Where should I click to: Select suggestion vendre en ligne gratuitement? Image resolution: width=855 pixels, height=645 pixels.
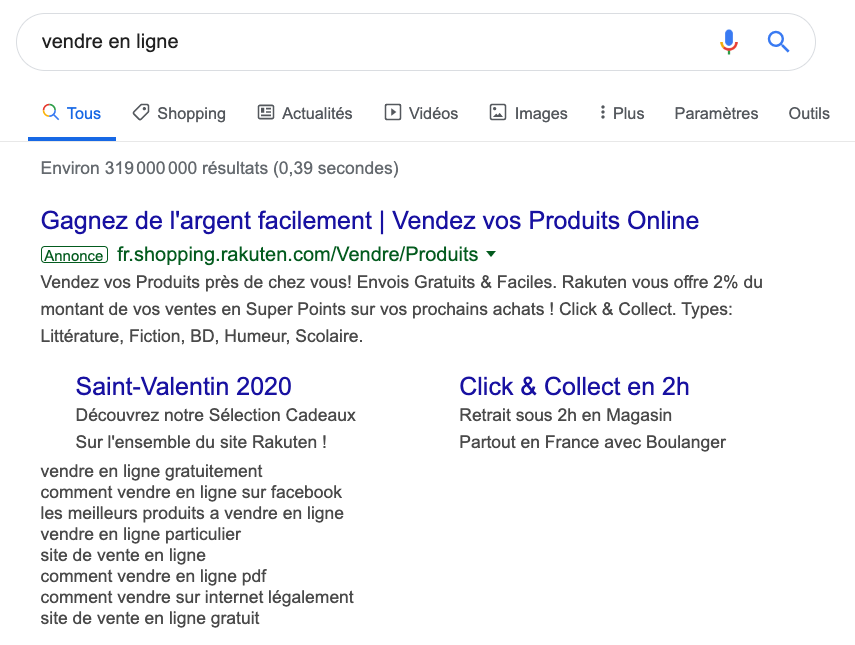[151, 471]
